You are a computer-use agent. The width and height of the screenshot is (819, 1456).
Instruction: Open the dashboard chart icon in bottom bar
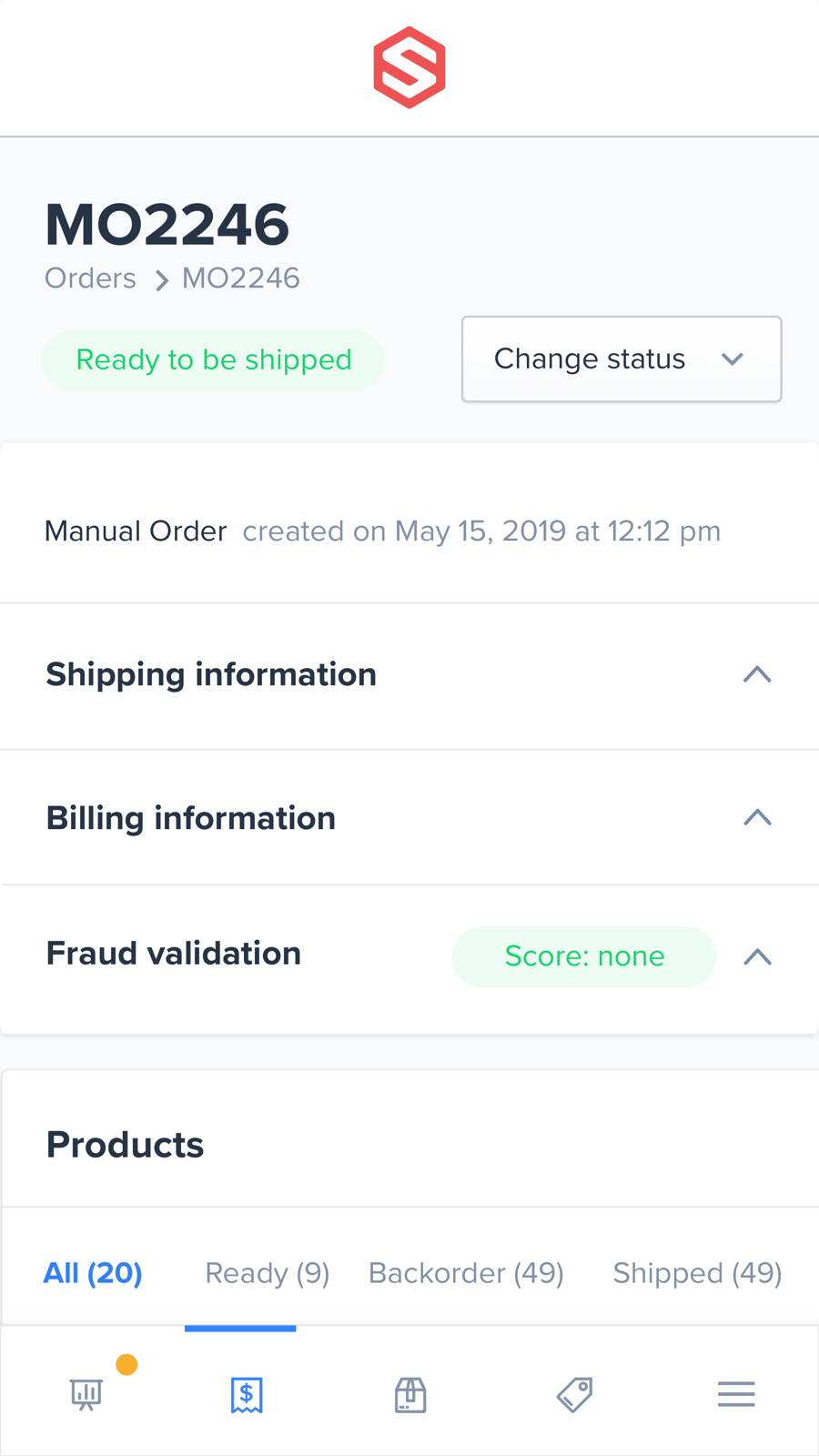86,1393
